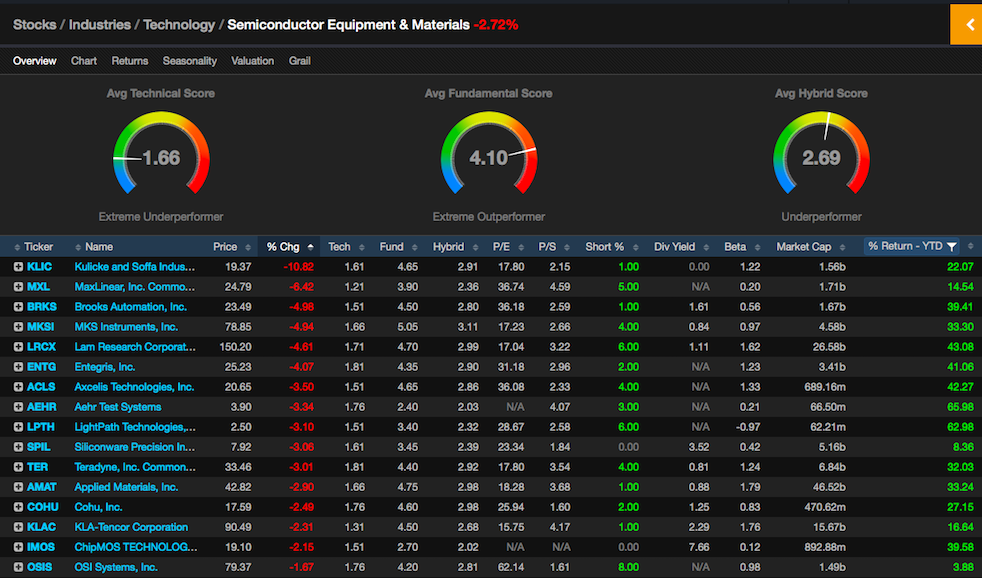
Task: Switch to the Overview tab
Action: (34, 61)
